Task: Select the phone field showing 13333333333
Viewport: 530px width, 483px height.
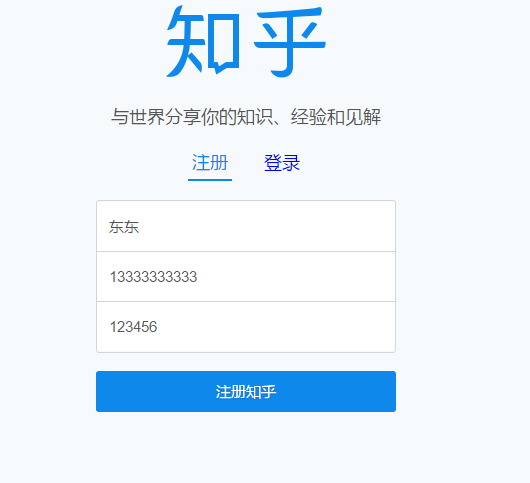Action: (x=246, y=276)
